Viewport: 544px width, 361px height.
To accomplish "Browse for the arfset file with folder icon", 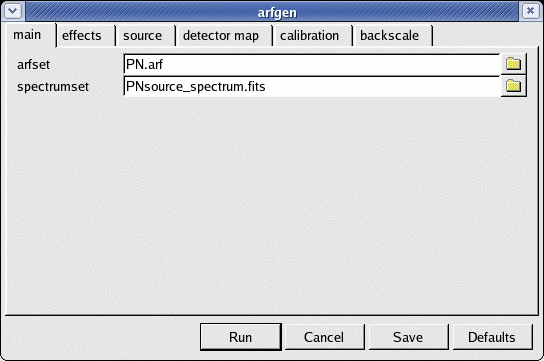I will [513, 64].
